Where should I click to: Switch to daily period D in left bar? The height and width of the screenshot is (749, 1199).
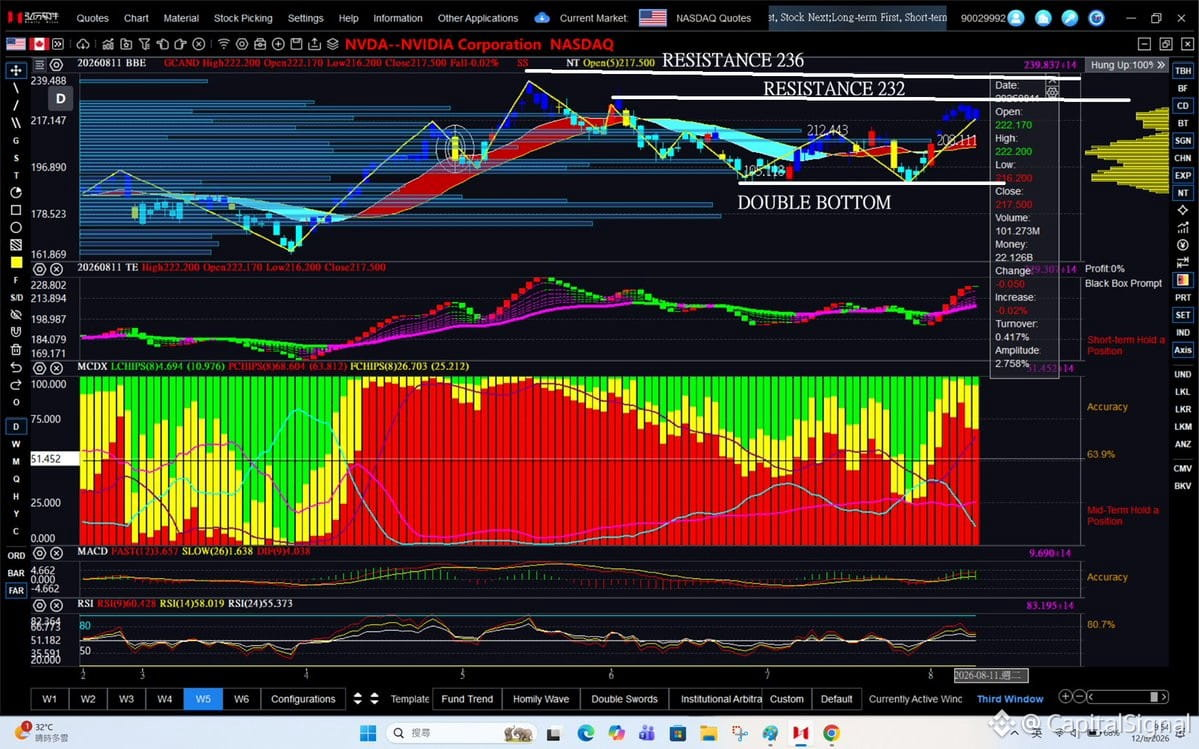click(x=16, y=426)
